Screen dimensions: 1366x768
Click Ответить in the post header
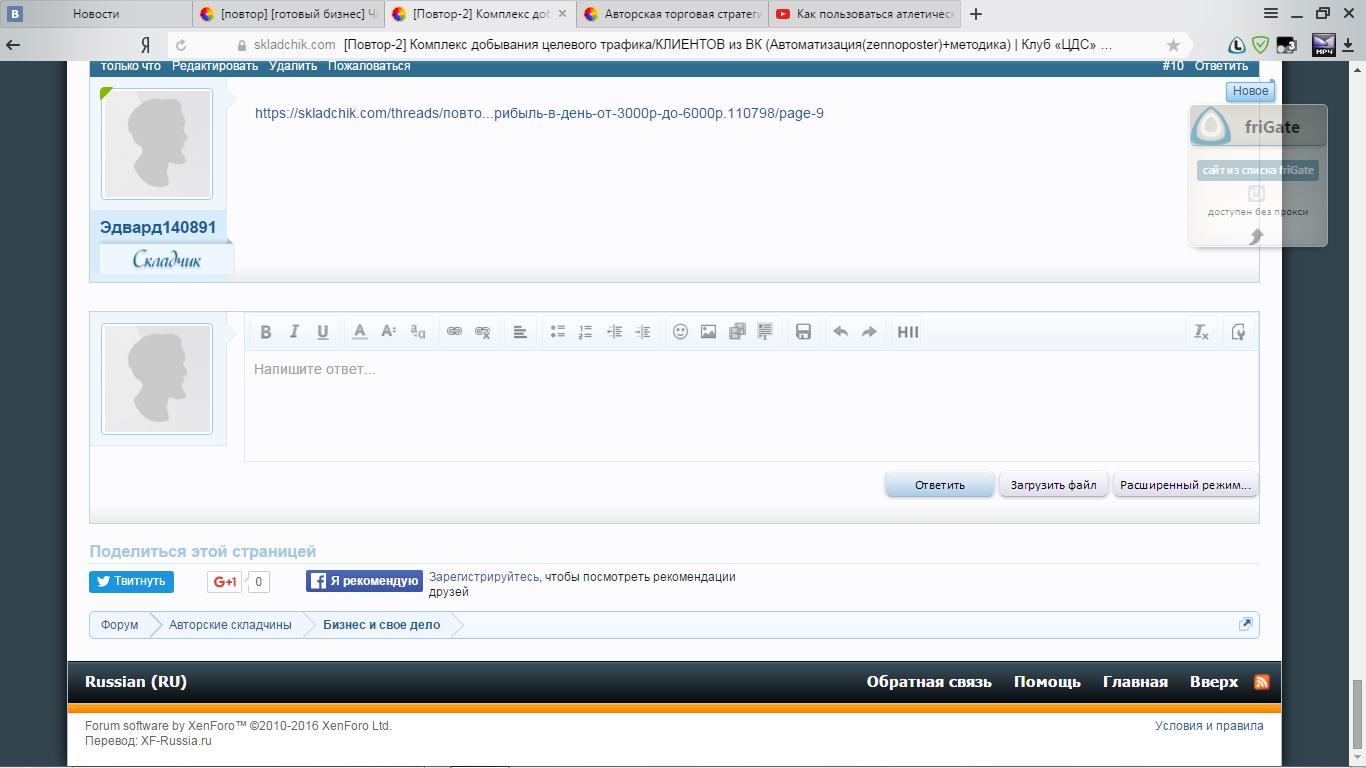(x=1221, y=66)
